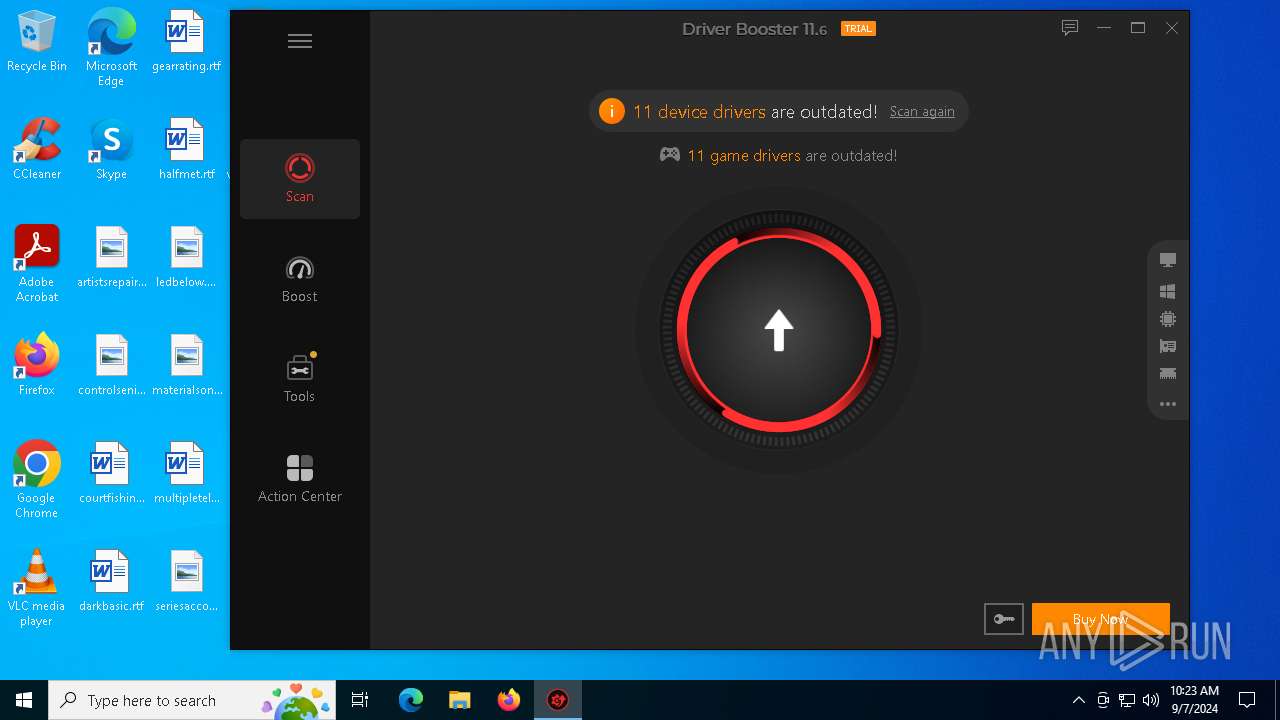Select controlseni image file on desktop
This screenshot has height=720, width=1280.
(111, 366)
